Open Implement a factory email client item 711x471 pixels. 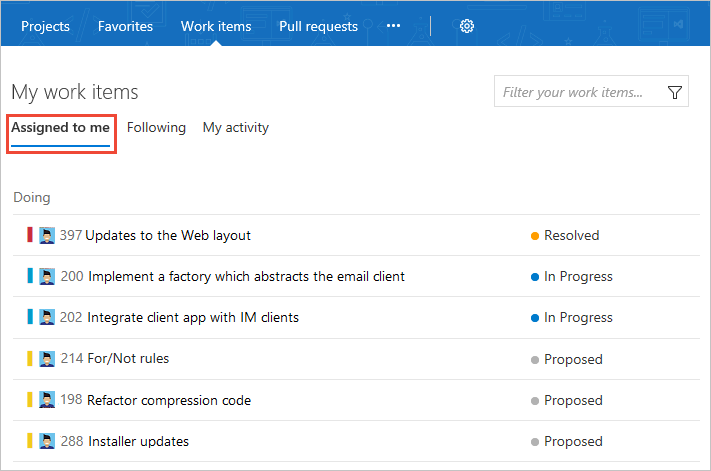246,276
